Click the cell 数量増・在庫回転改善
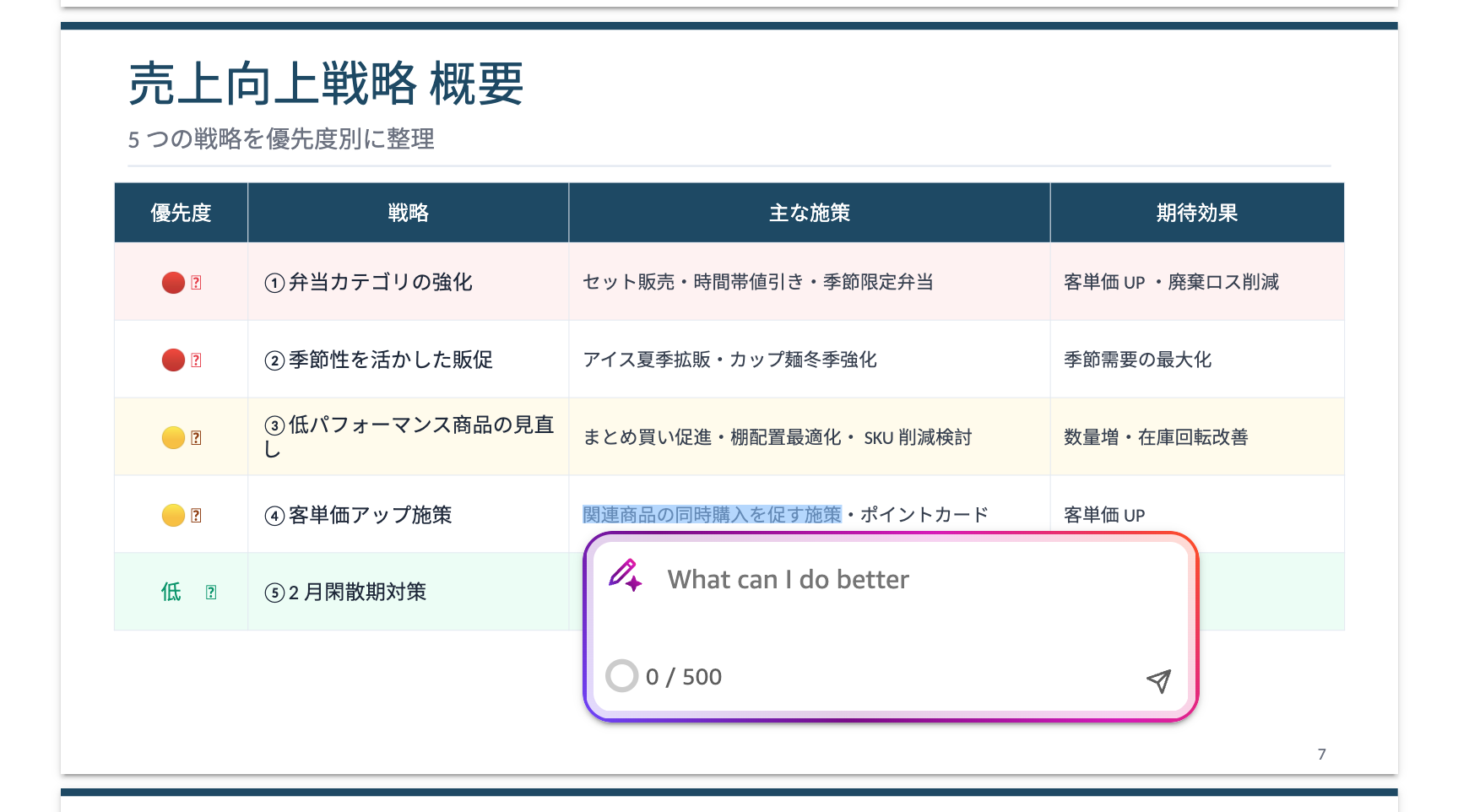The width and height of the screenshot is (1469, 812). 1197,436
